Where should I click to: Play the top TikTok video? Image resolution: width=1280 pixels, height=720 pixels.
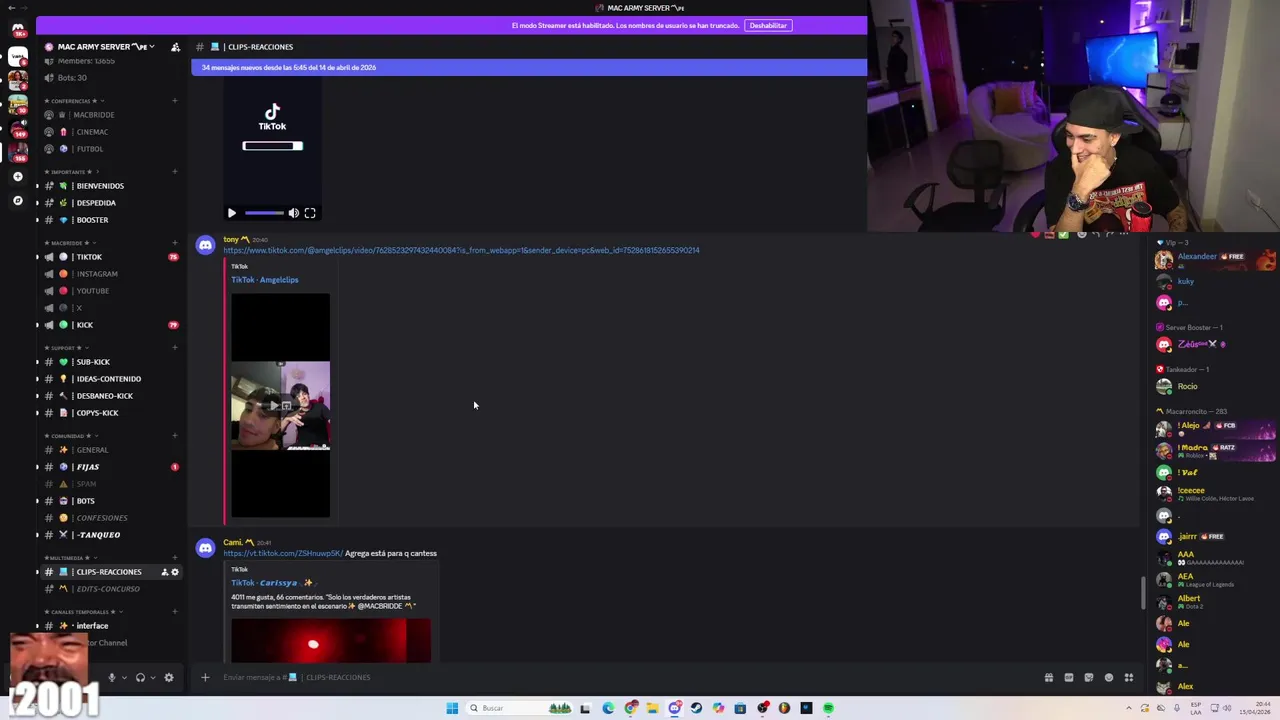[232, 213]
